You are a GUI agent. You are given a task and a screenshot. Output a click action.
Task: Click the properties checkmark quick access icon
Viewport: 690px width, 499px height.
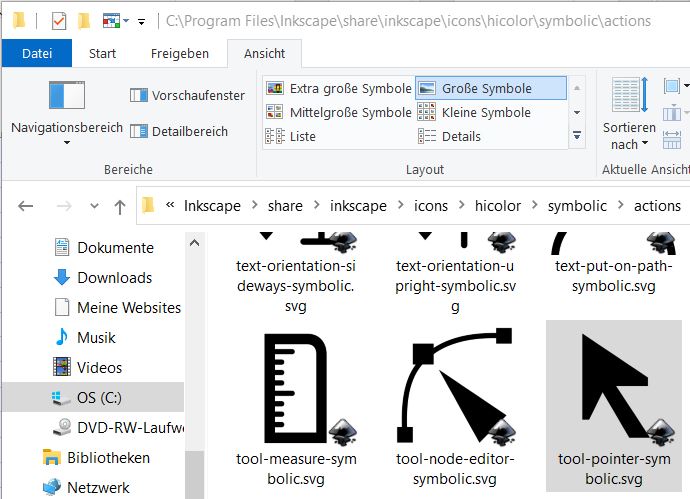pos(59,21)
